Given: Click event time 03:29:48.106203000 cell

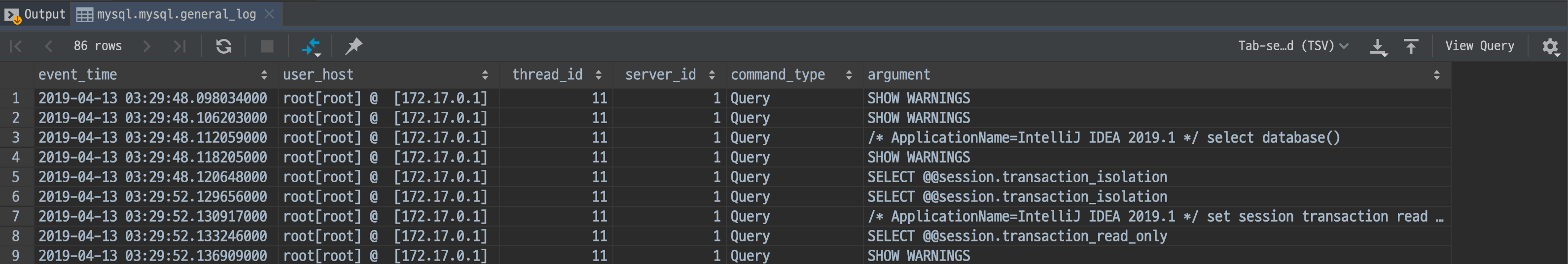Looking at the screenshot, I should (x=156, y=118).
